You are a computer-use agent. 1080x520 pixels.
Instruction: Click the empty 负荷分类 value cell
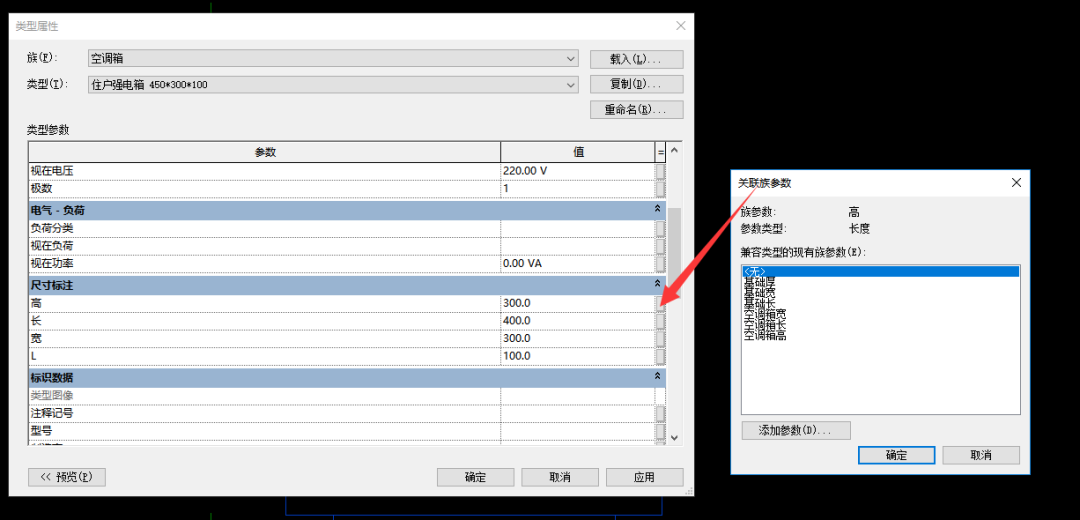coord(578,228)
